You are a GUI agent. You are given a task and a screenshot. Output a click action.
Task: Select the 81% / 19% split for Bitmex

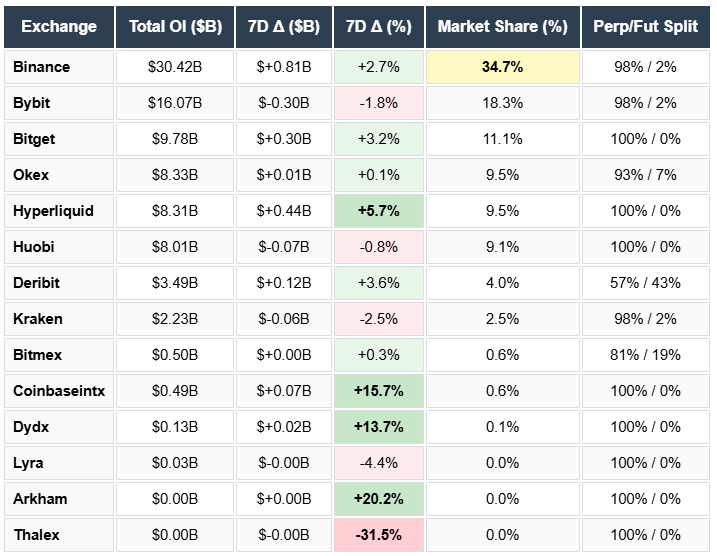coord(645,355)
